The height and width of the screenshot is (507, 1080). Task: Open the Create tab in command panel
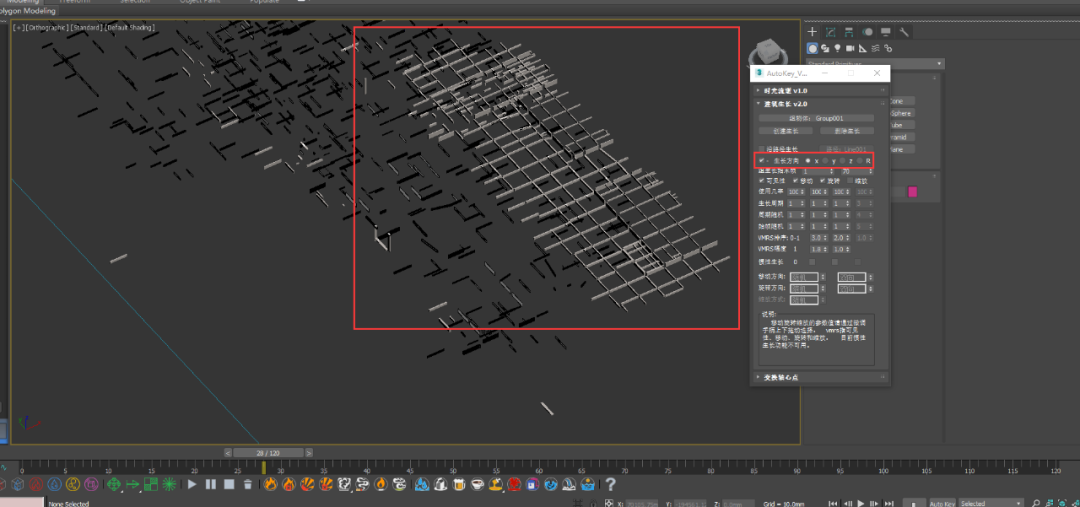pos(813,32)
